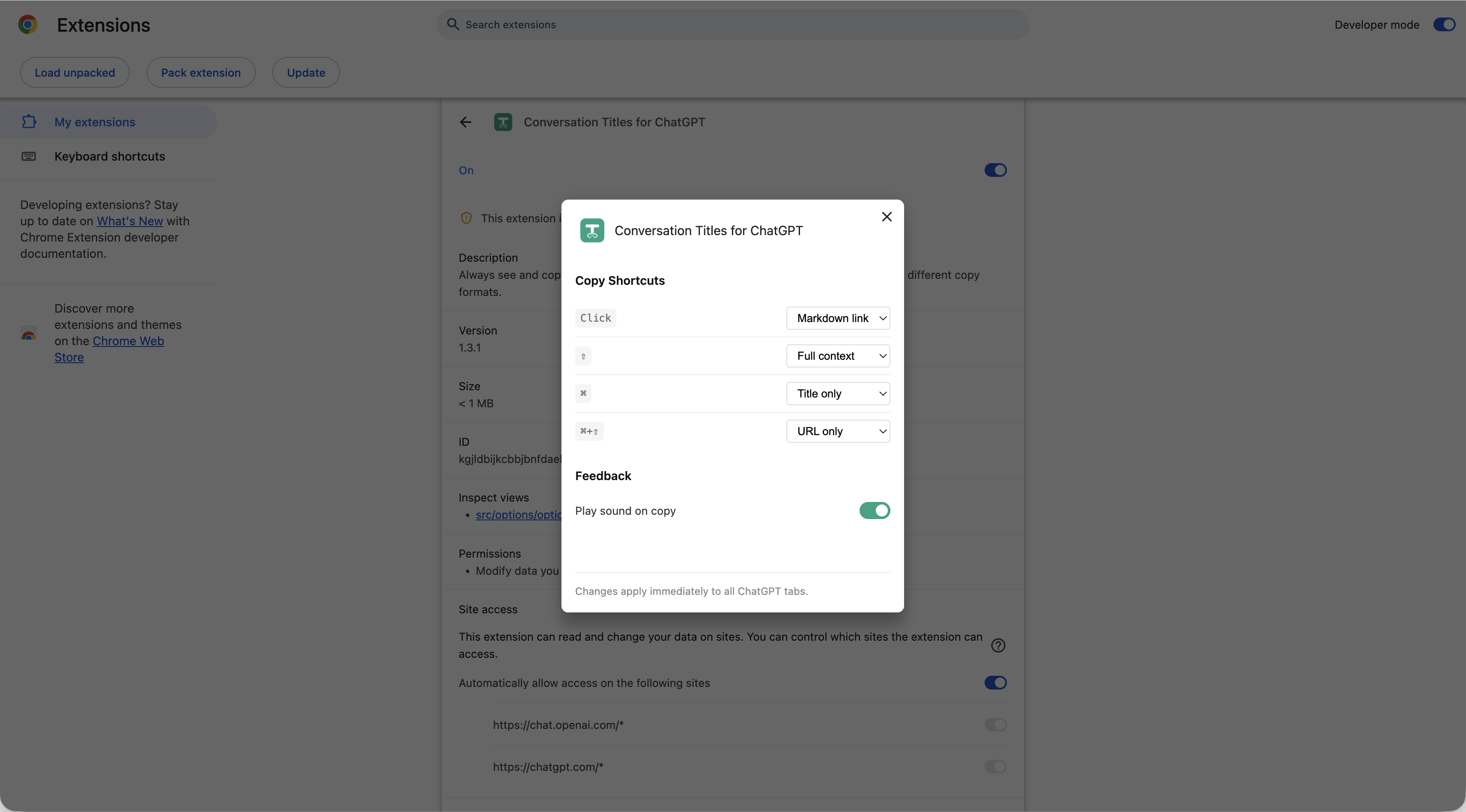Open the site access help icon
The image size is (1466, 812).
pyautogui.click(x=998, y=645)
